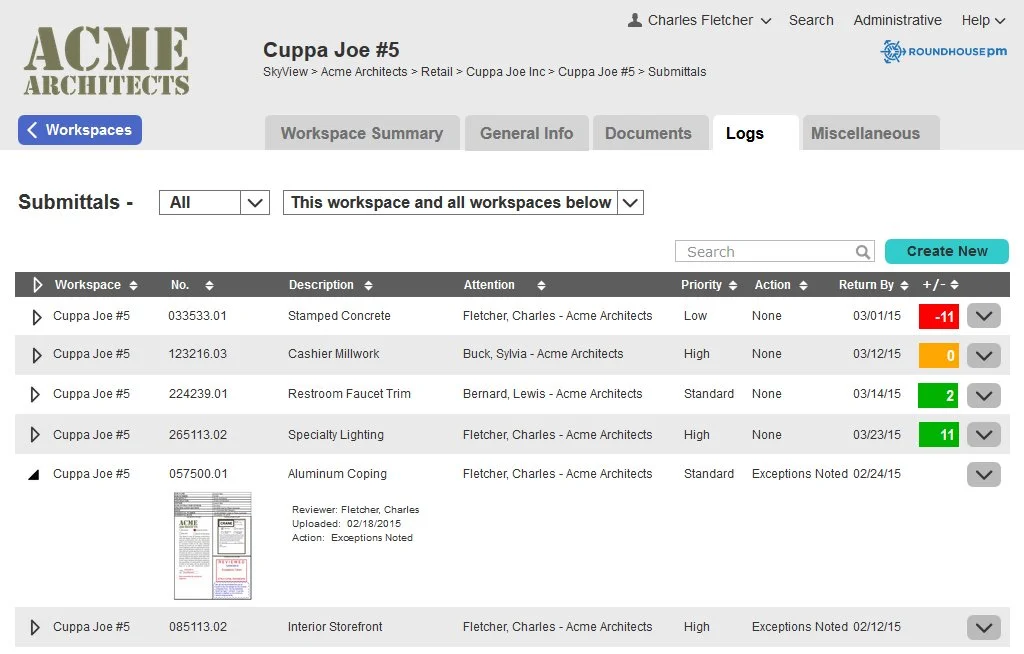1024x654 pixels.
Task: Select the Logs tab
Action: pos(756,133)
